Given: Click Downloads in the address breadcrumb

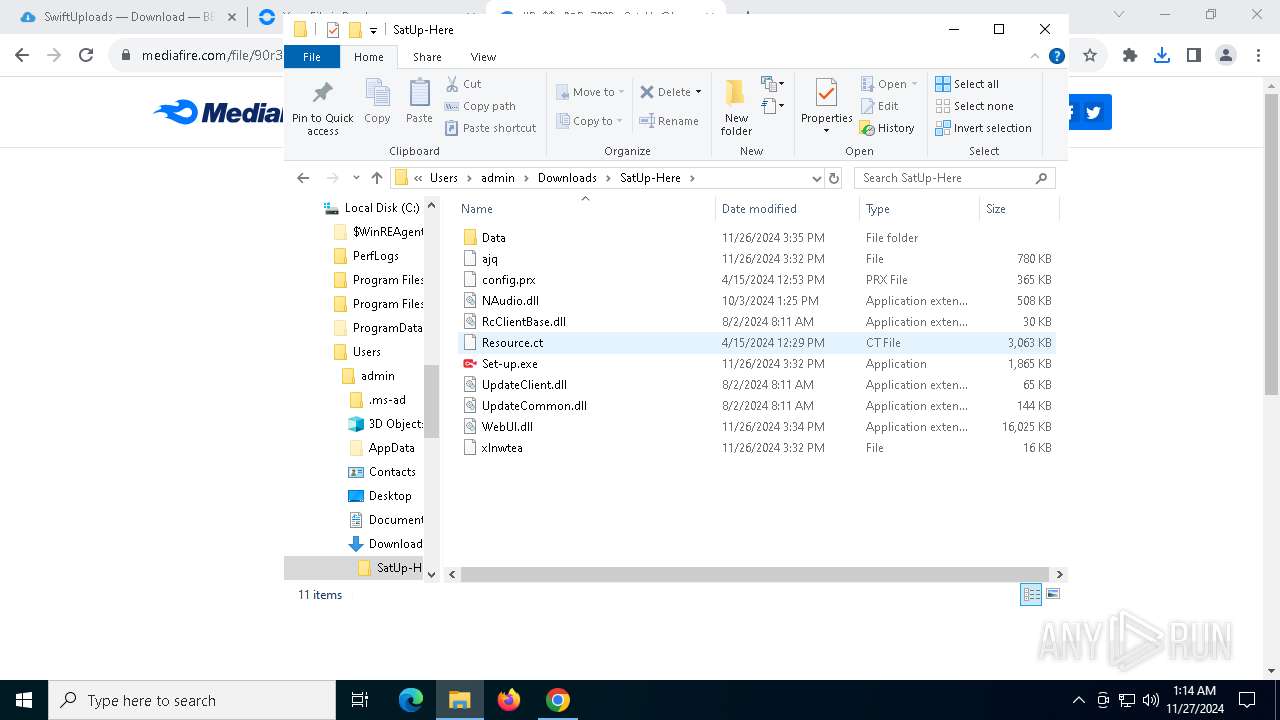Looking at the screenshot, I should (567, 178).
